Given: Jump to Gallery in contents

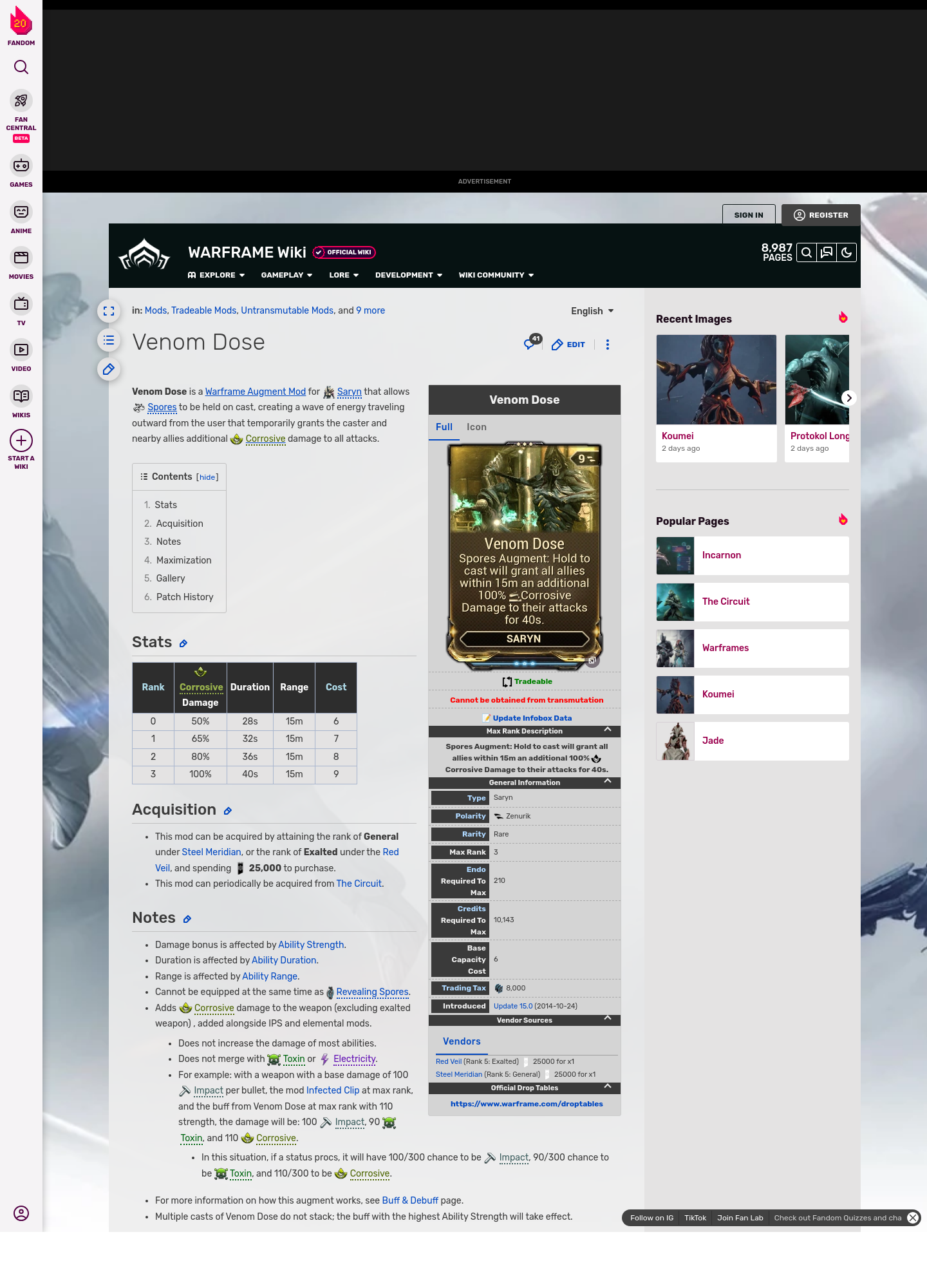Looking at the screenshot, I should [171, 578].
